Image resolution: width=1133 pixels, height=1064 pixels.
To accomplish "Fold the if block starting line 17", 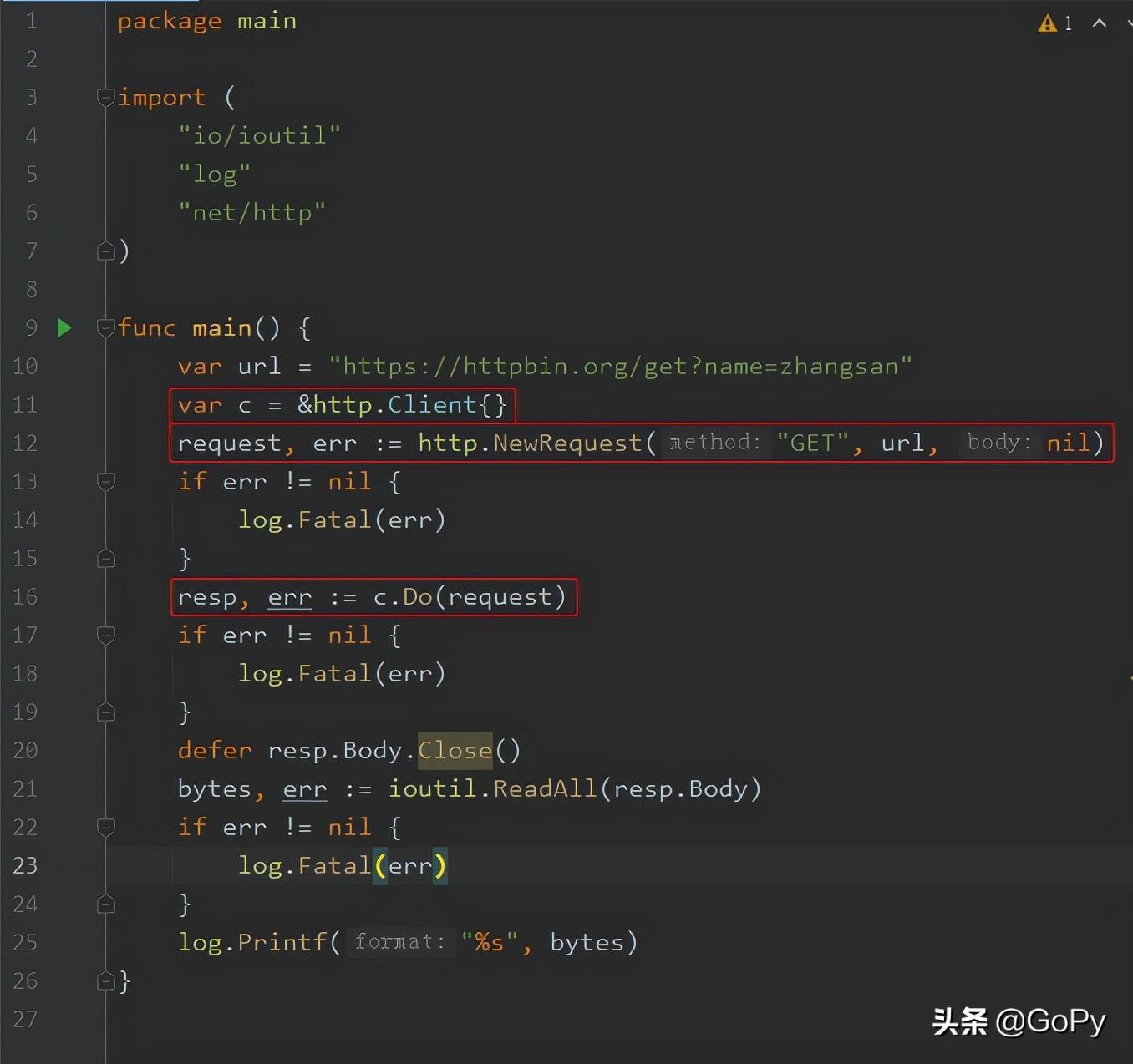I will [105, 635].
